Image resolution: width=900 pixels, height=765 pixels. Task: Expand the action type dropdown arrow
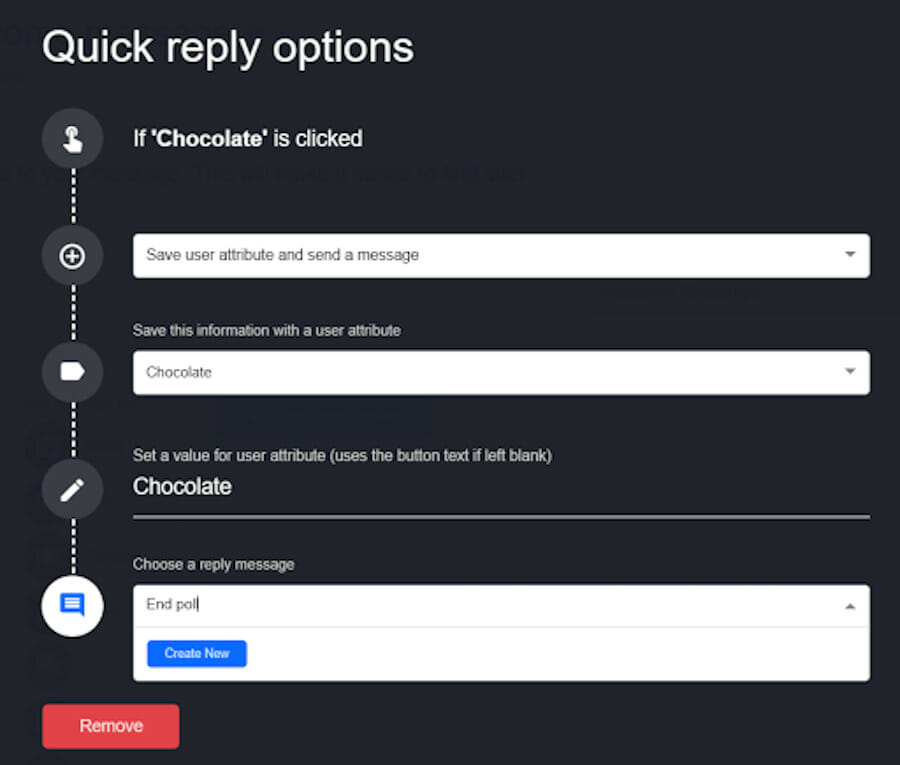click(x=850, y=254)
